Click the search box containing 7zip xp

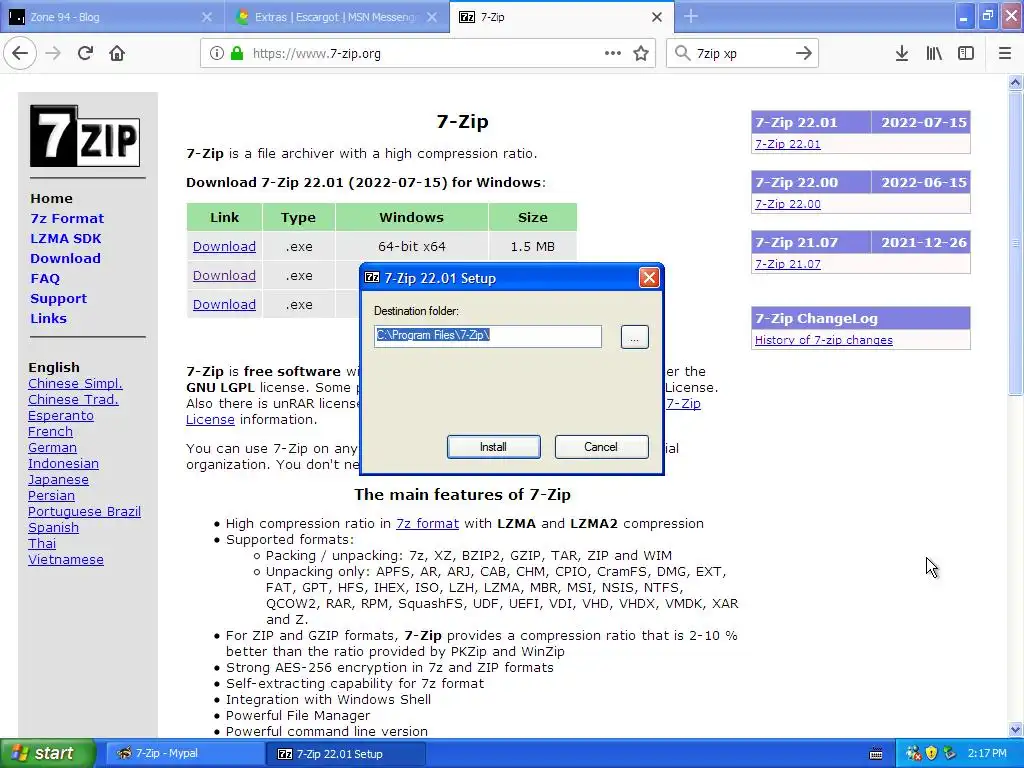click(742, 53)
